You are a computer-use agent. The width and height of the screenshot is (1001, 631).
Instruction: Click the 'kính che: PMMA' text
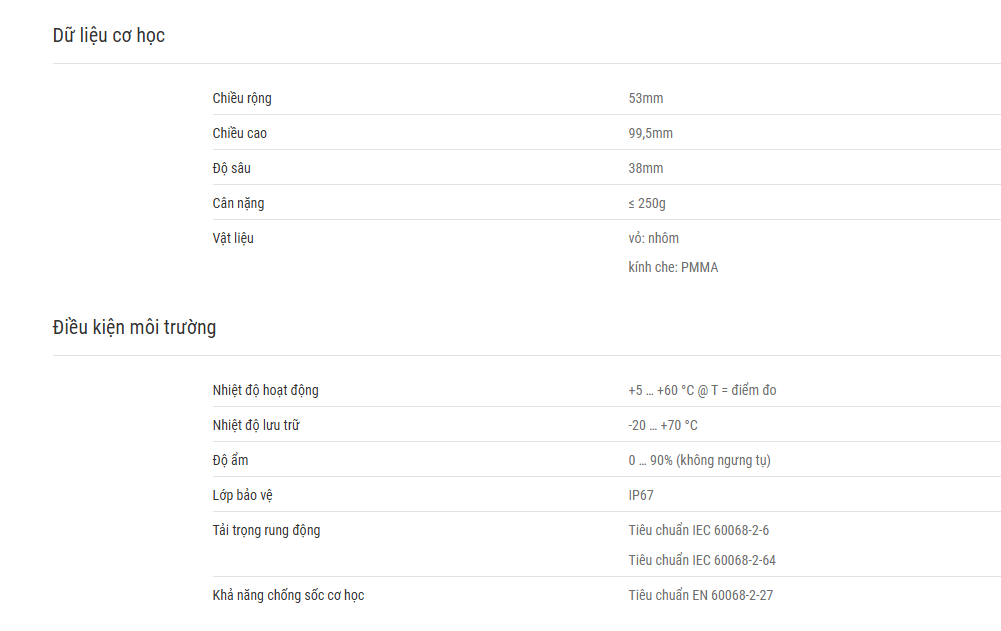(x=673, y=268)
